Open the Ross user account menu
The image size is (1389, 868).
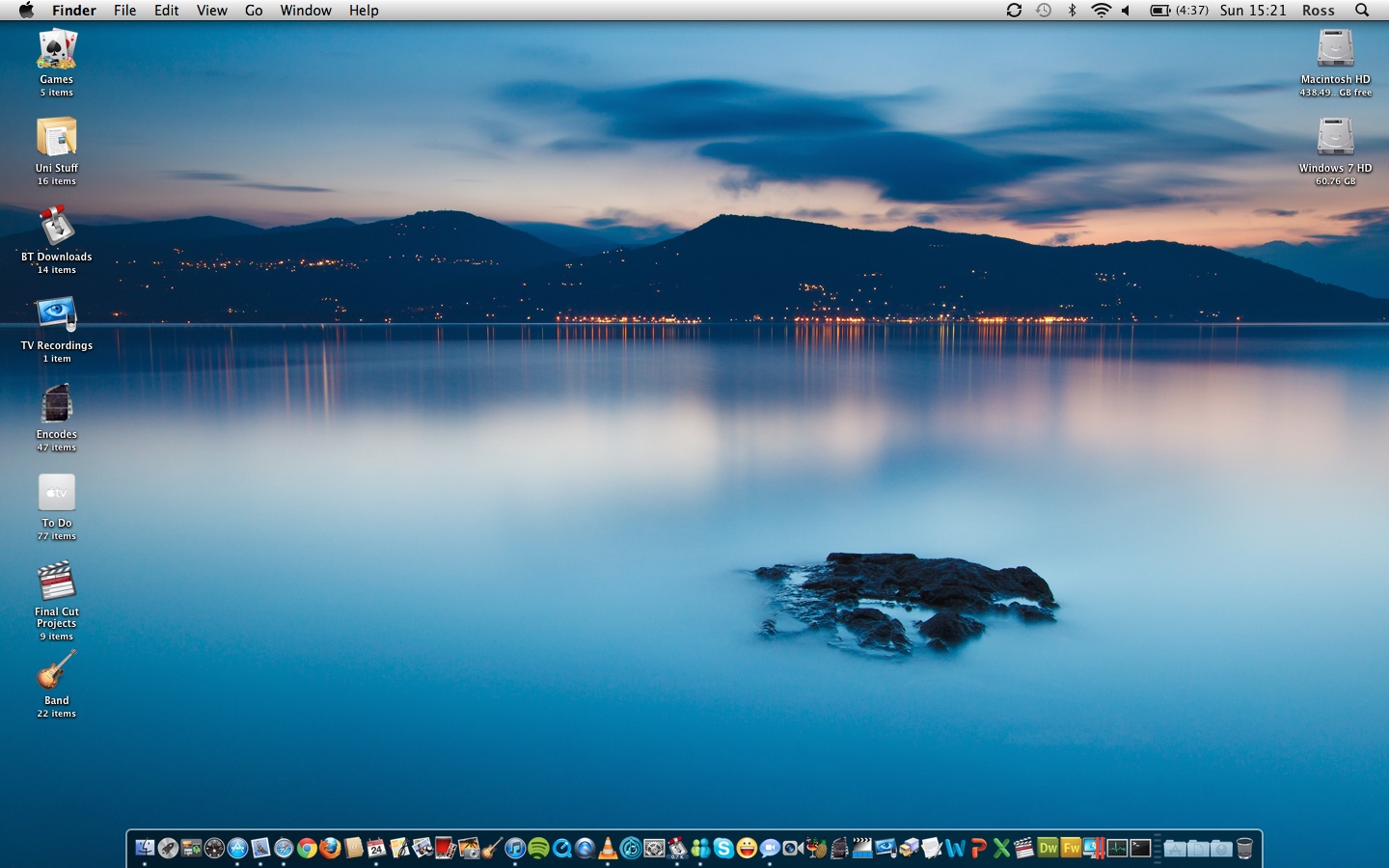coord(1318,11)
